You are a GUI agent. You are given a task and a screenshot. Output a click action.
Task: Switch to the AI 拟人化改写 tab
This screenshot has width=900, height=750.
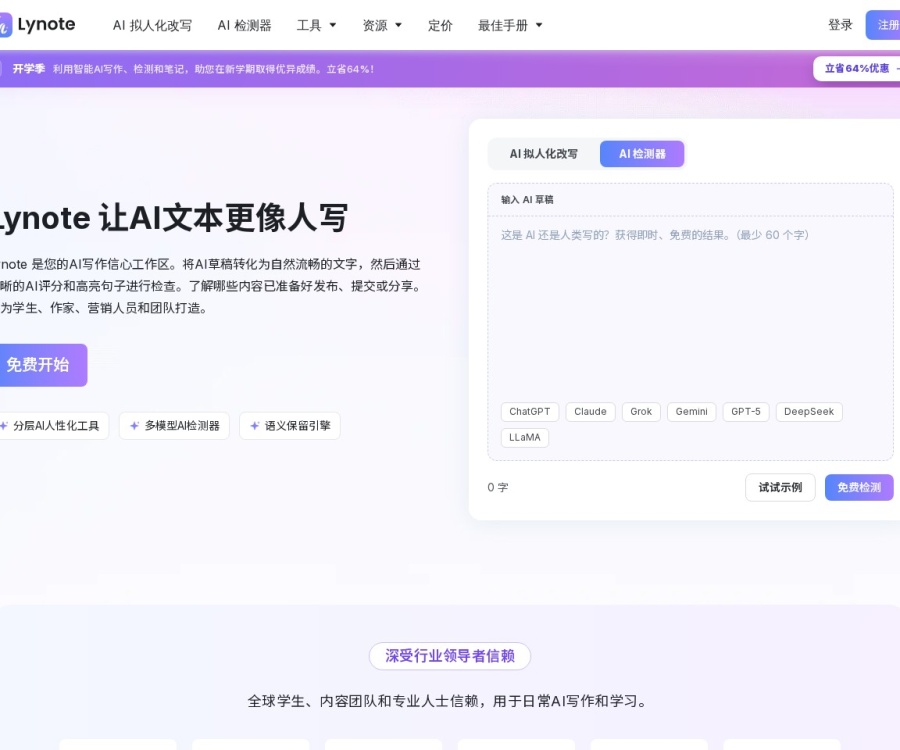click(544, 154)
